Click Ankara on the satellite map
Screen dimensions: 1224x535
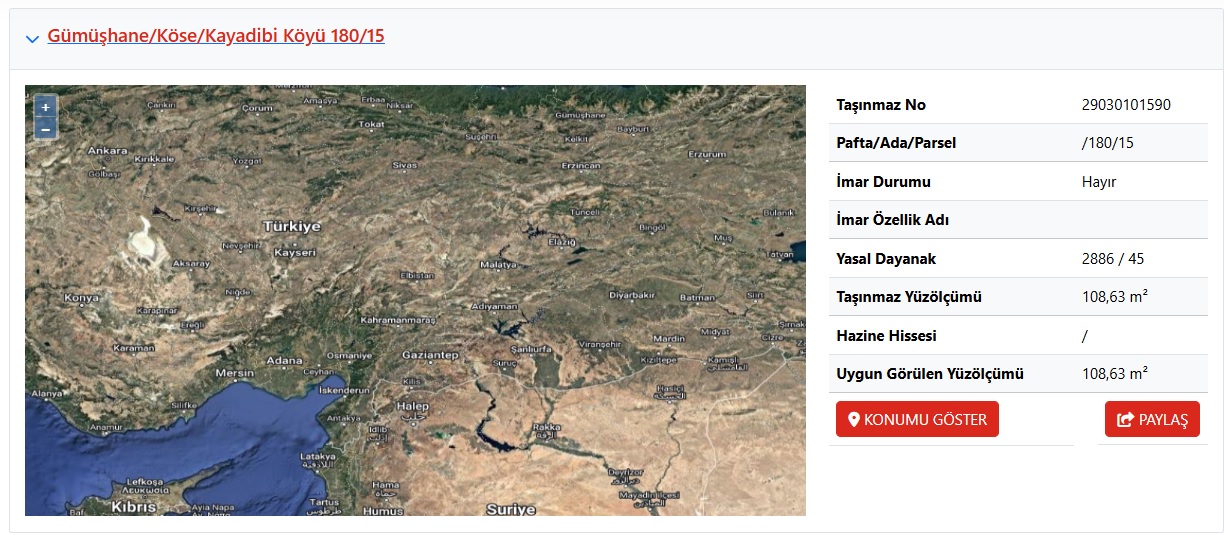coord(108,152)
